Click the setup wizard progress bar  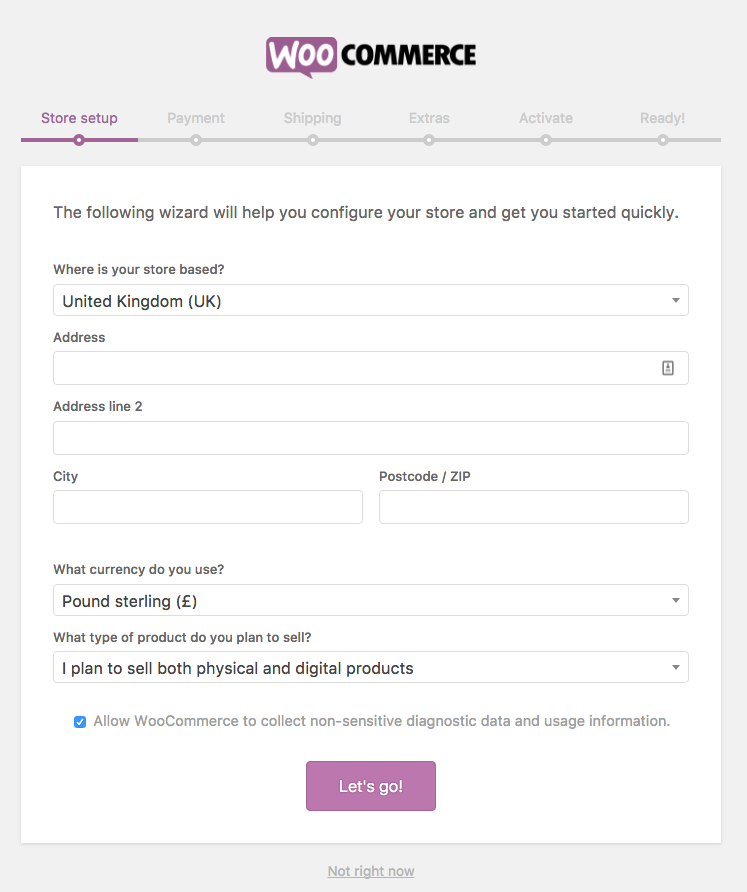pyautogui.click(x=371, y=141)
